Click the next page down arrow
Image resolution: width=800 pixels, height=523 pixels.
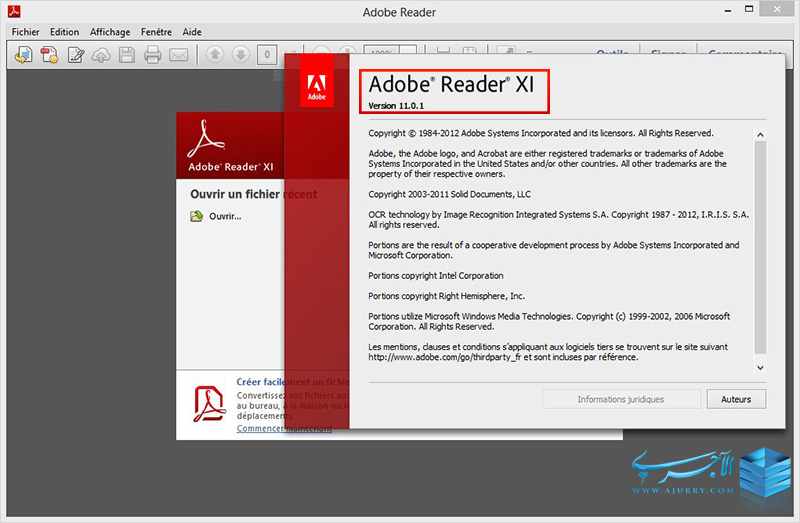coord(241,54)
